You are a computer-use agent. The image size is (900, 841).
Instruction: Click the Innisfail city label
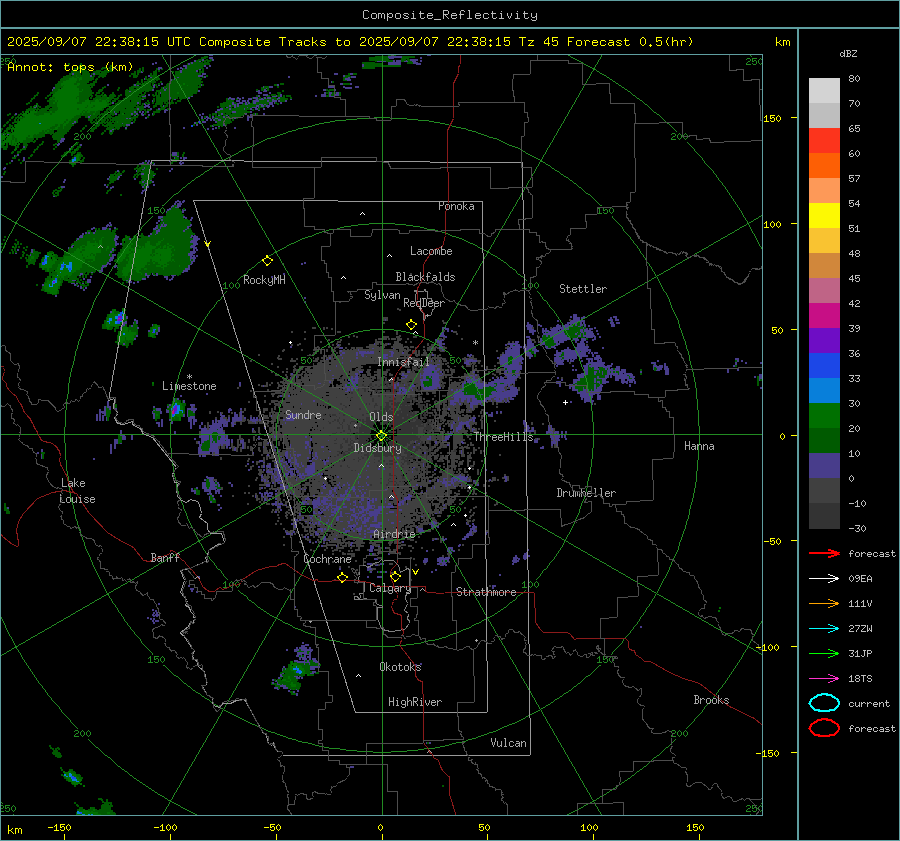(403, 362)
